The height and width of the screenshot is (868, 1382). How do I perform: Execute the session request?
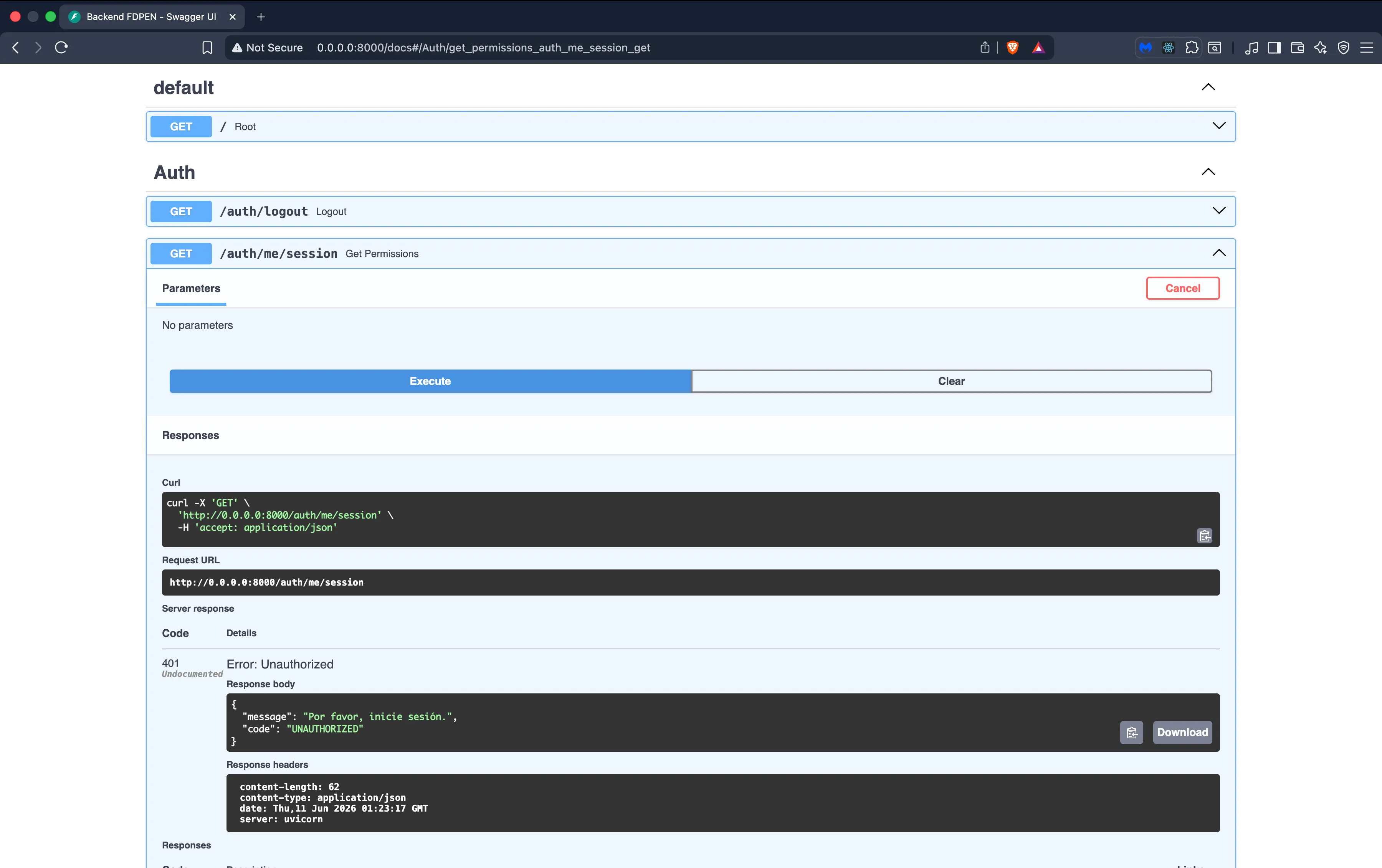click(x=430, y=381)
